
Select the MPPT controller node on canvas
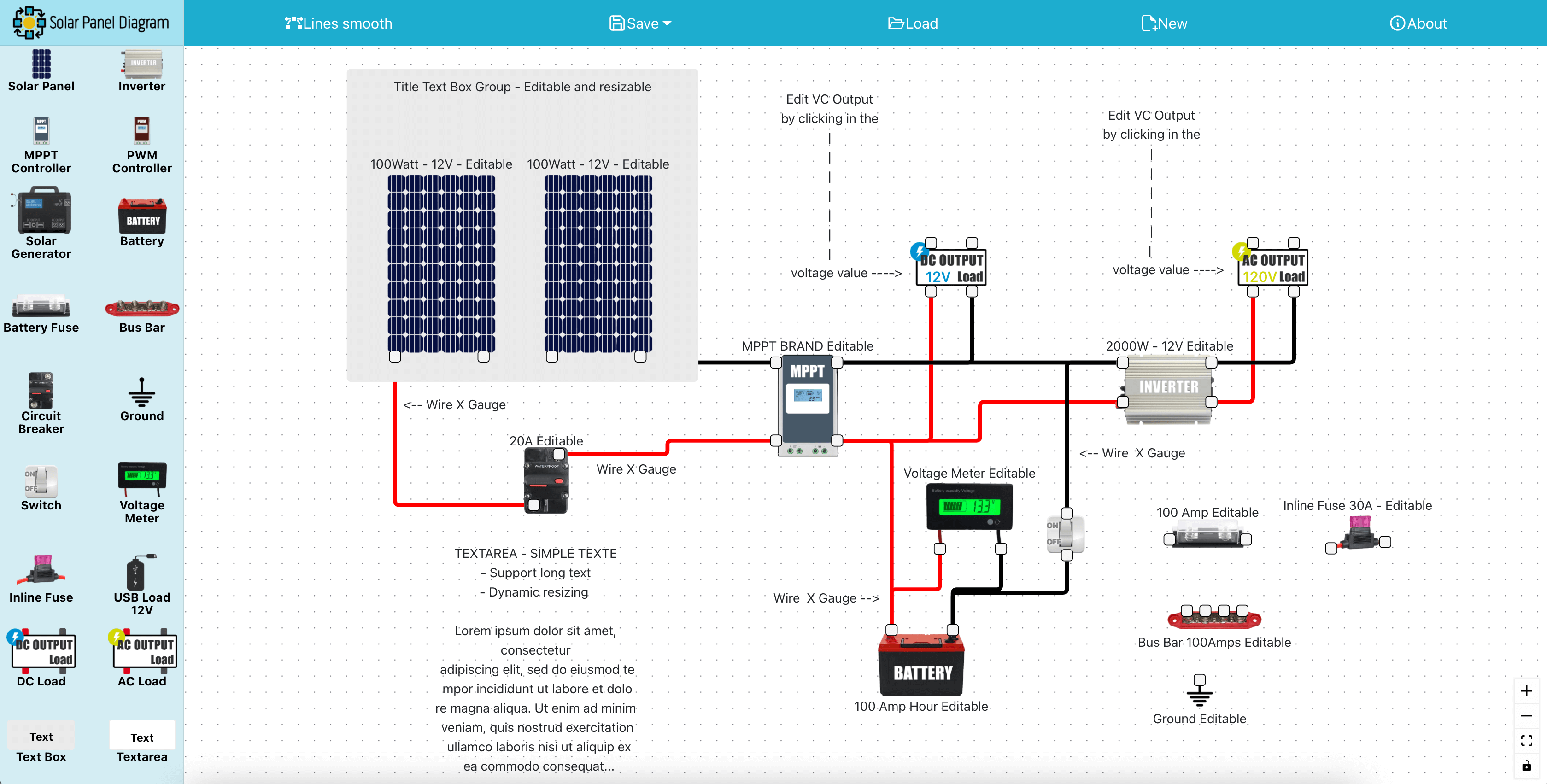point(808,406)
